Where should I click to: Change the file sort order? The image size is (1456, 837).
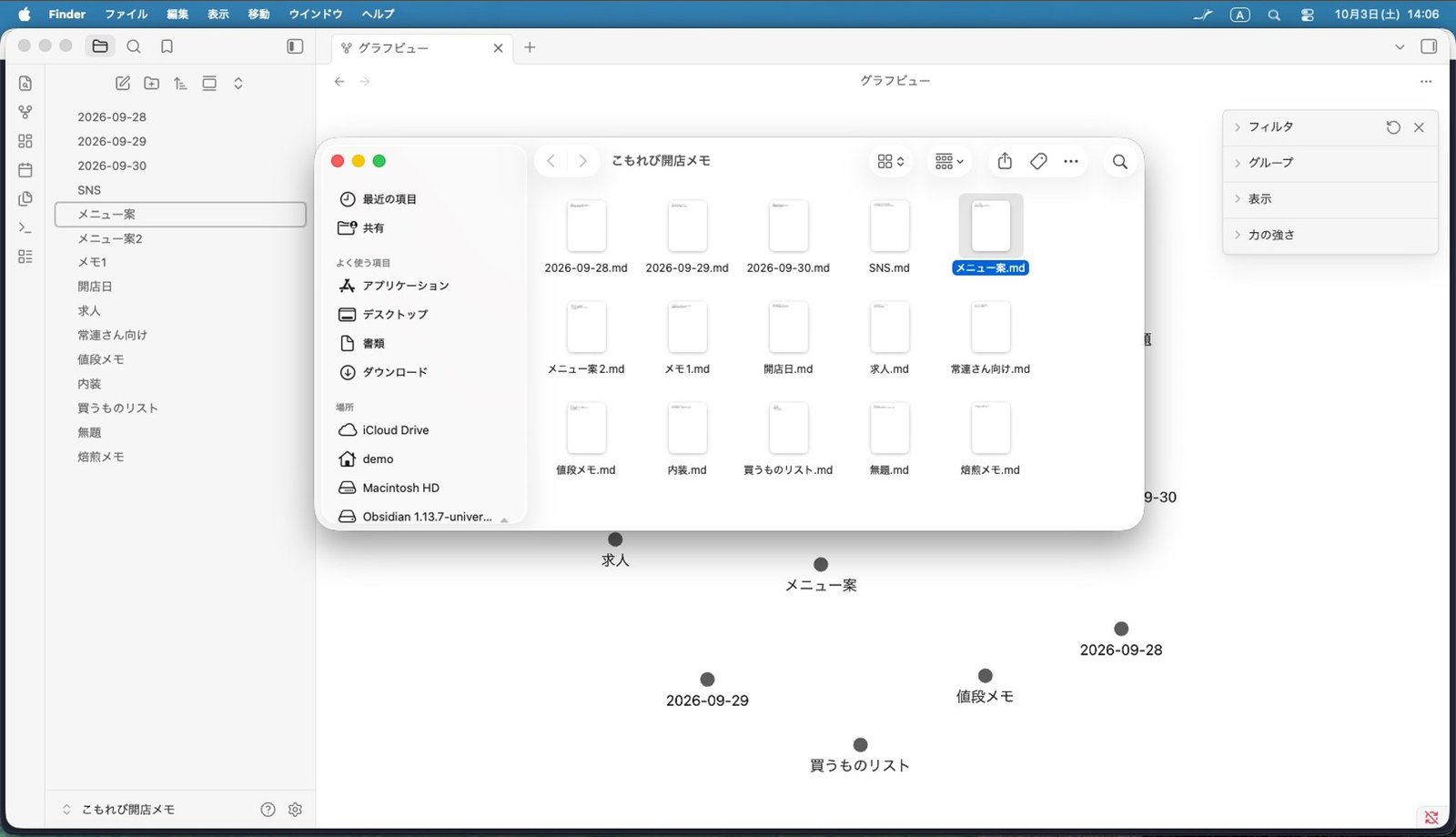click(x=180, y=84)
